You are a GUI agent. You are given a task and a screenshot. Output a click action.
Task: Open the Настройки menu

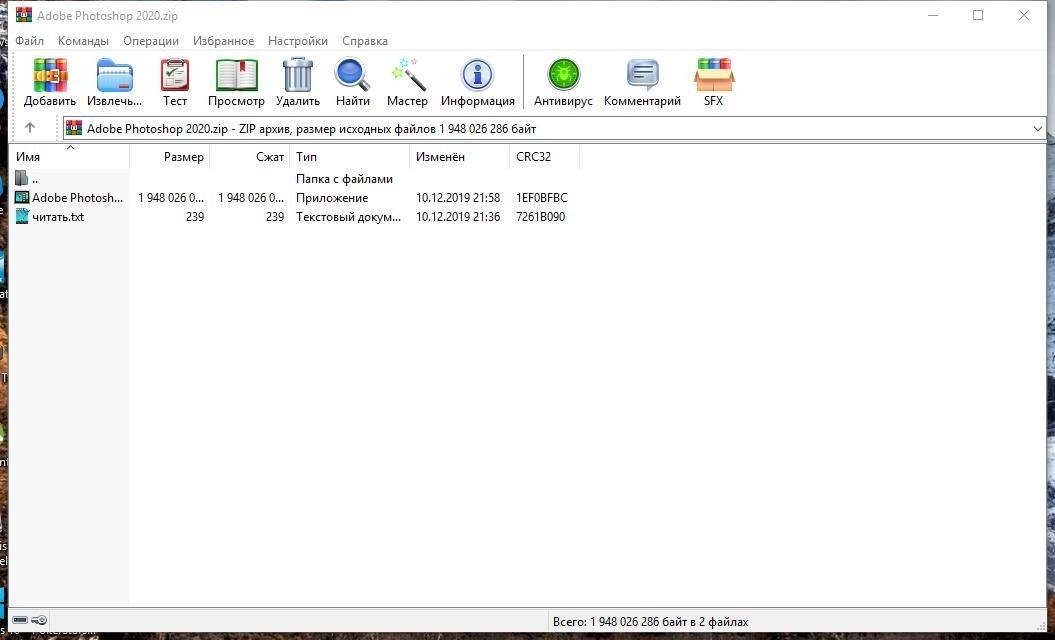tap(297, 41)
